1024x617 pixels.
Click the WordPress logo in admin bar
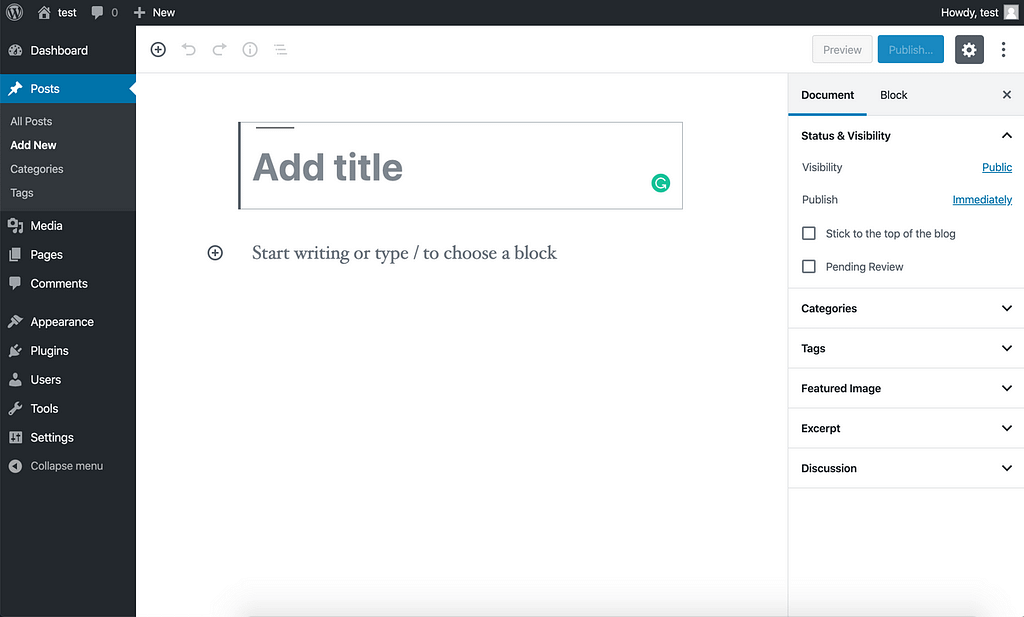pos(14,12)
